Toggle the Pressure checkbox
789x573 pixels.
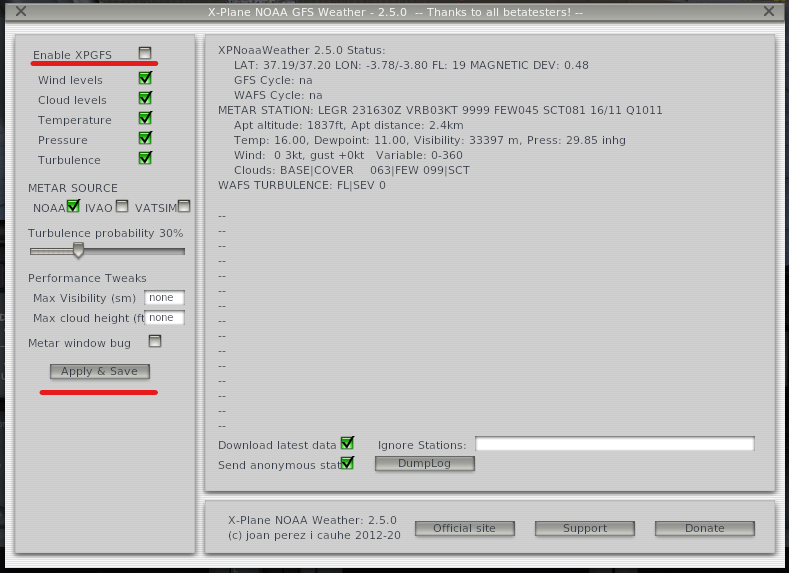pos(145,138)
